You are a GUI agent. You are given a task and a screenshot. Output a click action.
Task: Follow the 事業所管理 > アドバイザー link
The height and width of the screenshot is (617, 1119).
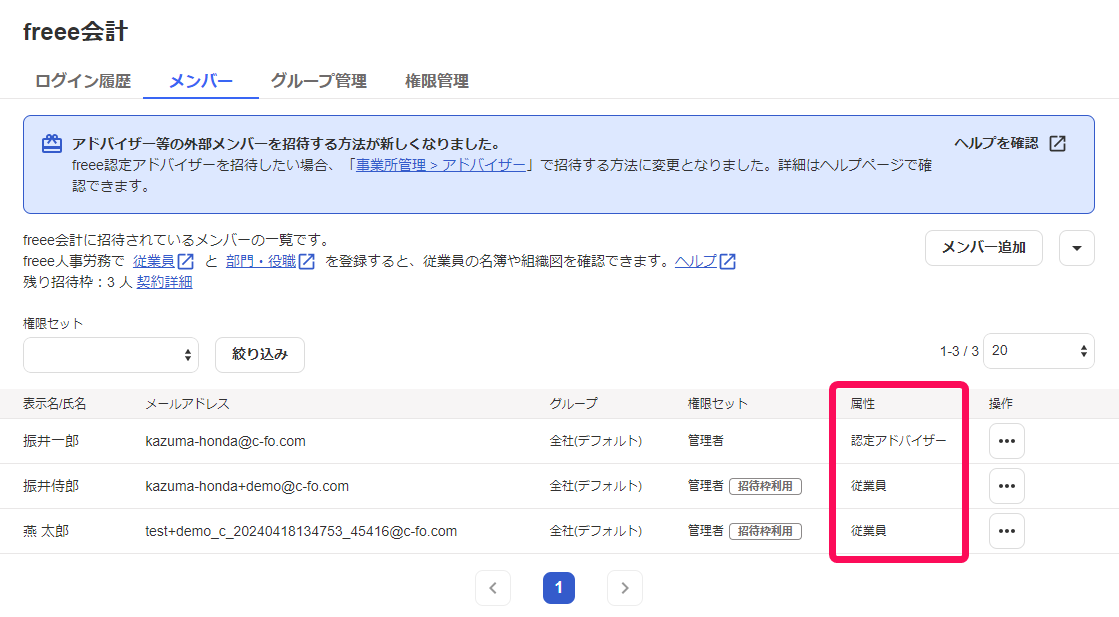pyautogui.click(x=440, y=165)
